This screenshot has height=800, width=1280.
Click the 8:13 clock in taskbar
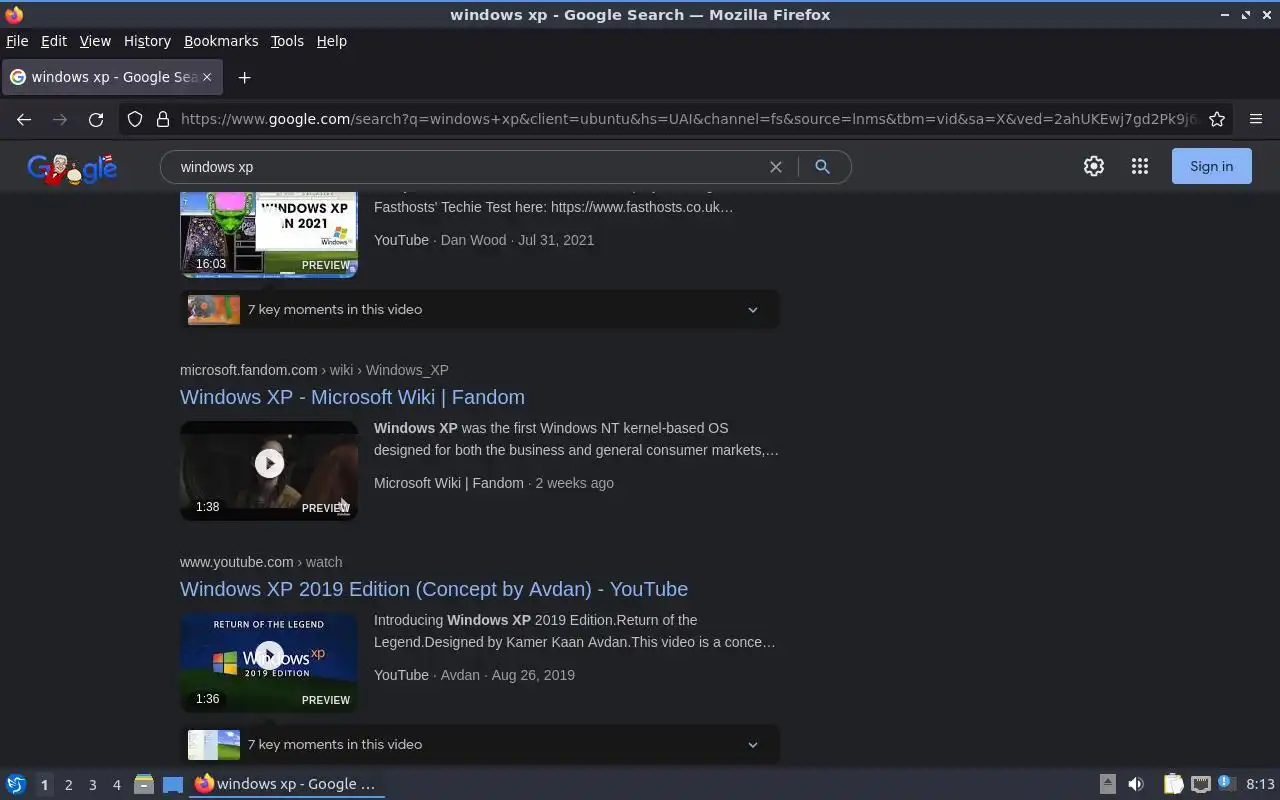(1261, 784)
